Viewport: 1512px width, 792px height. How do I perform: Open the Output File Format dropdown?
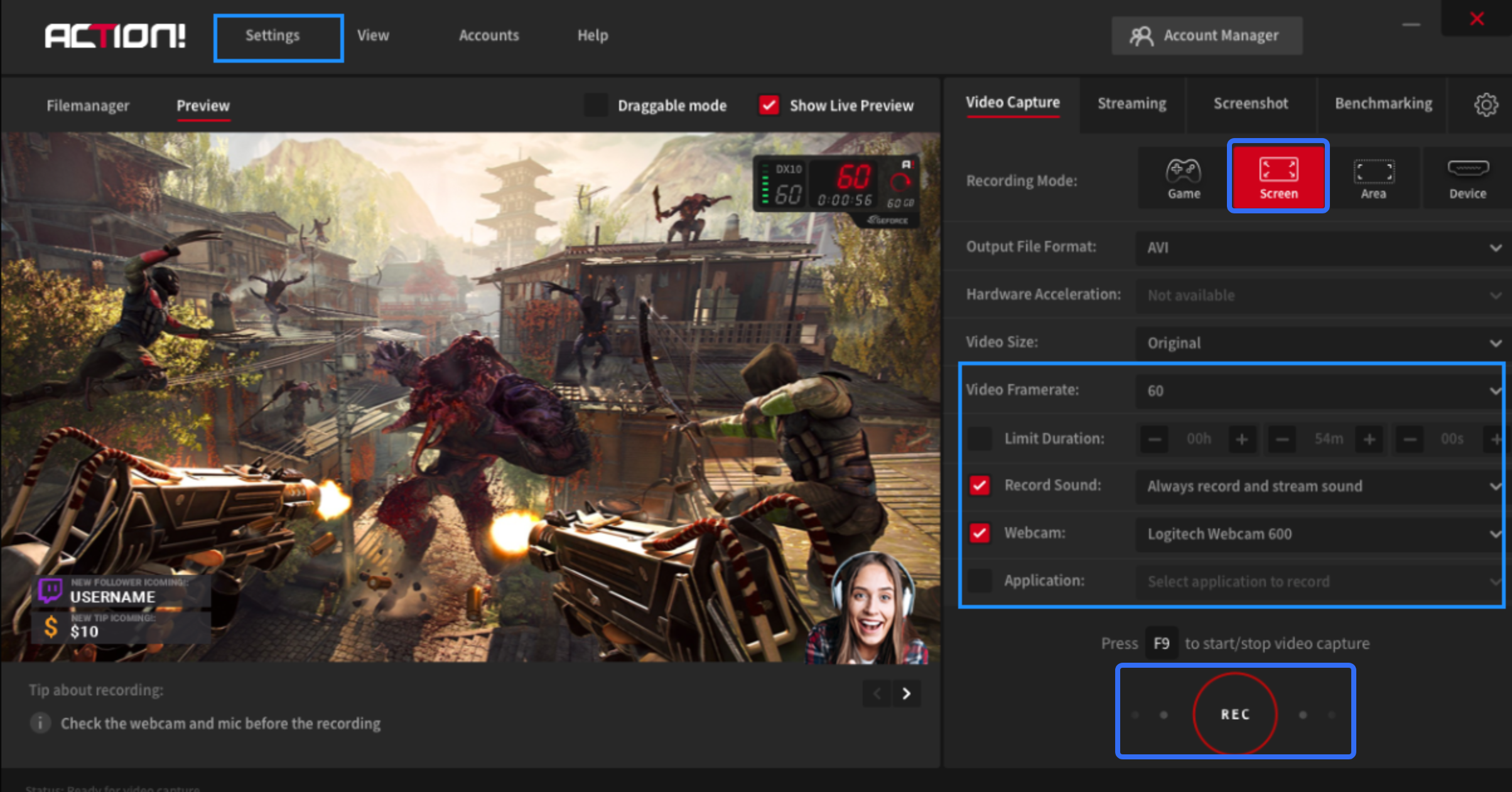pos(1319,248)
